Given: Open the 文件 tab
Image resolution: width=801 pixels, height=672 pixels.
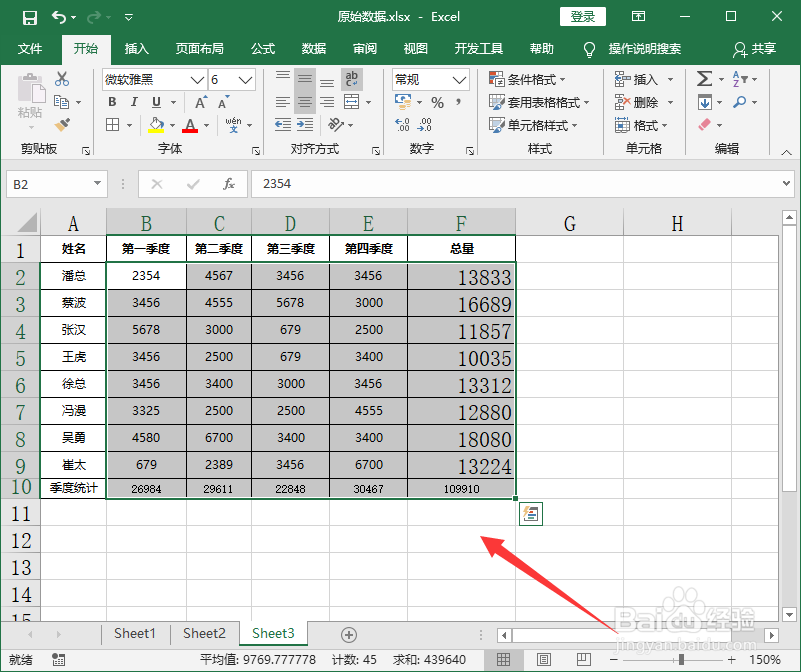Looking at the screenshot, I should (30, 49).
